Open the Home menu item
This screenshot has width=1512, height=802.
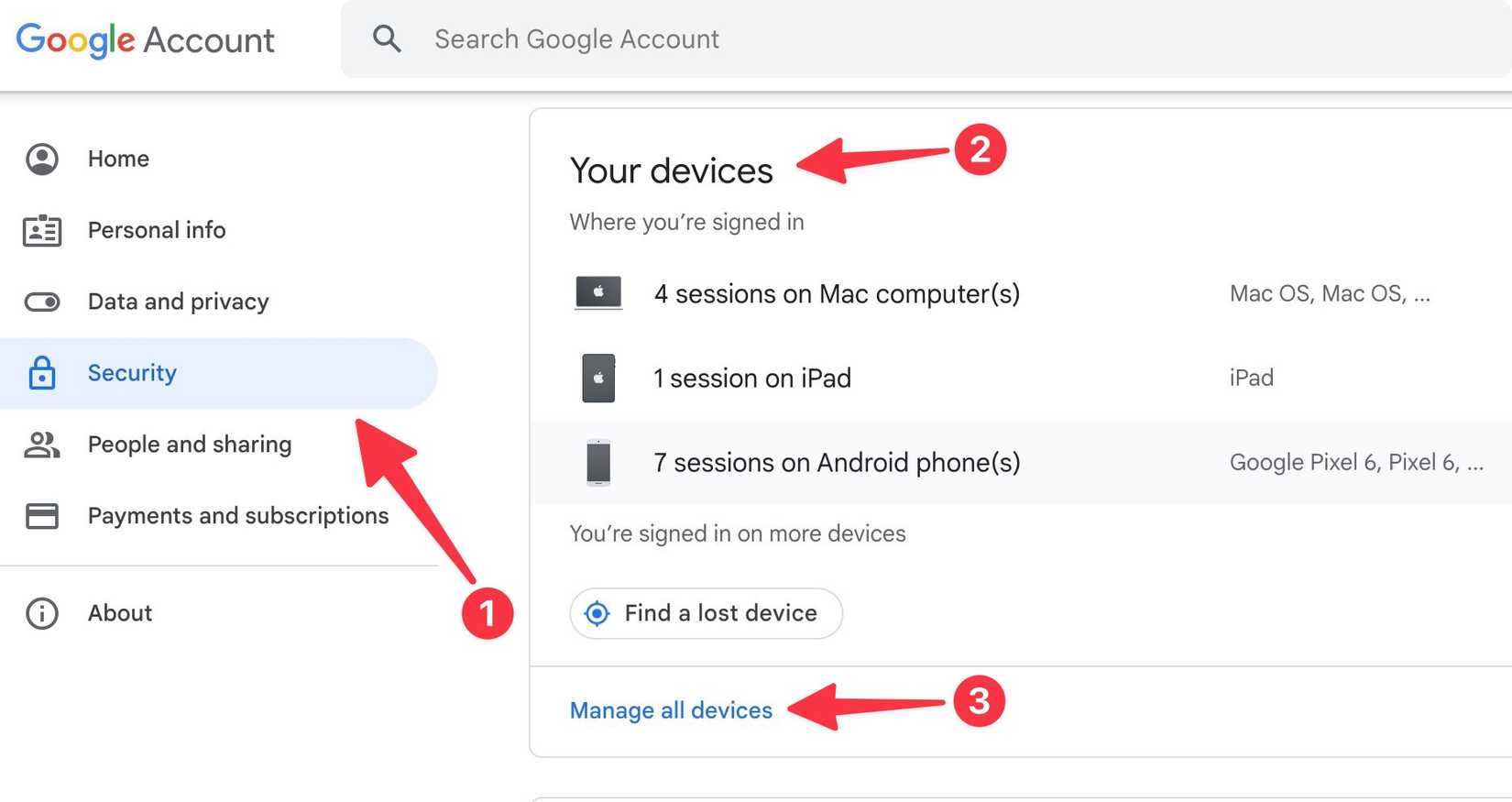pos(118,159)
